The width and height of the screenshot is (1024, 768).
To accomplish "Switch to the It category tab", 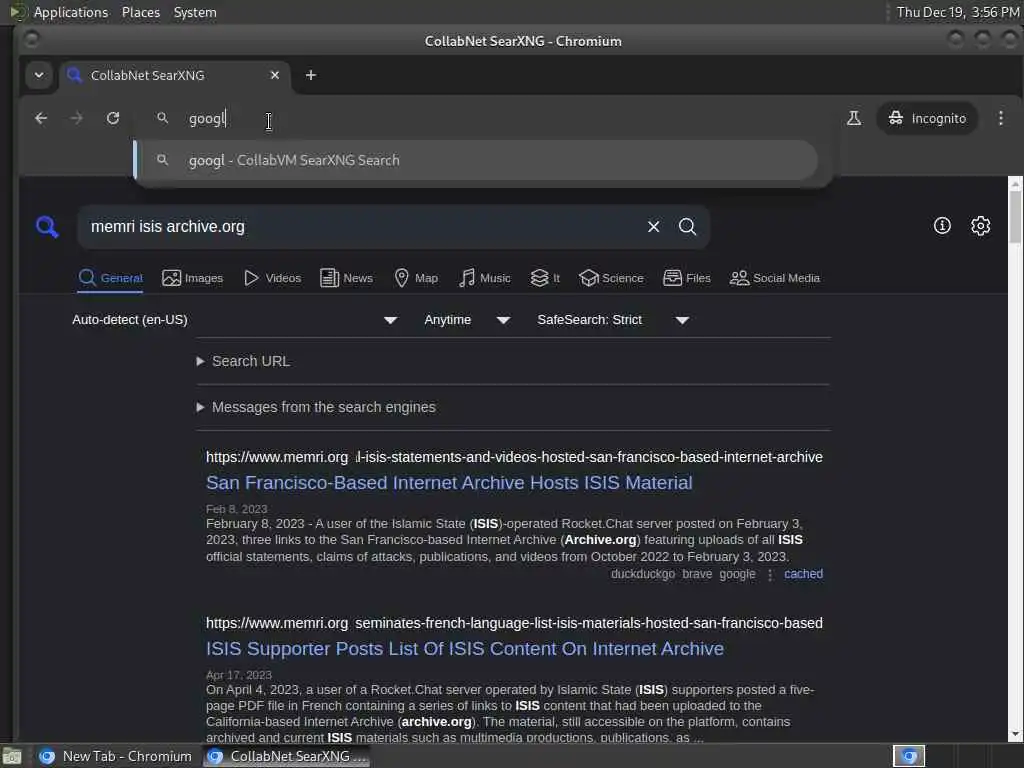I will click(545, 278).
